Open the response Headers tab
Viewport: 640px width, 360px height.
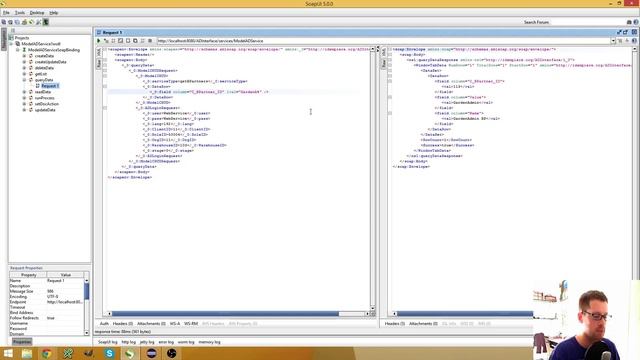[x=394, y=324]
